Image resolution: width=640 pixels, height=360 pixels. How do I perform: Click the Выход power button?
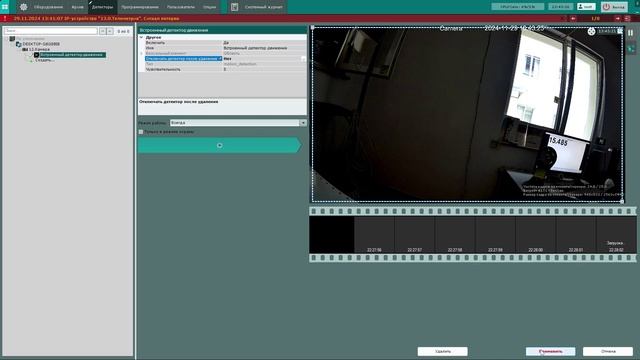(614, 7)
